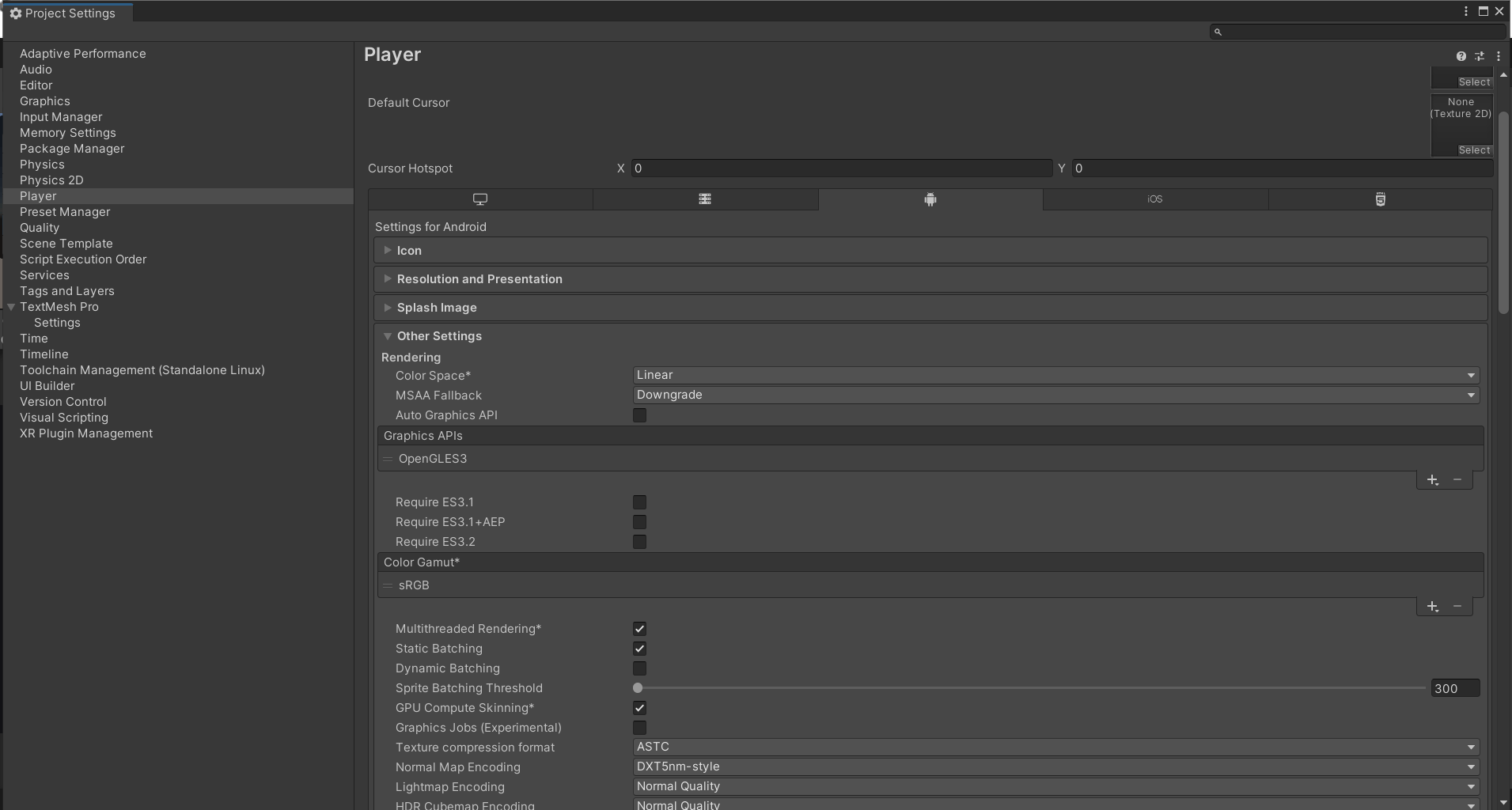
Task: Open XR Plugin Management settings
Action: tap(86, 433)
